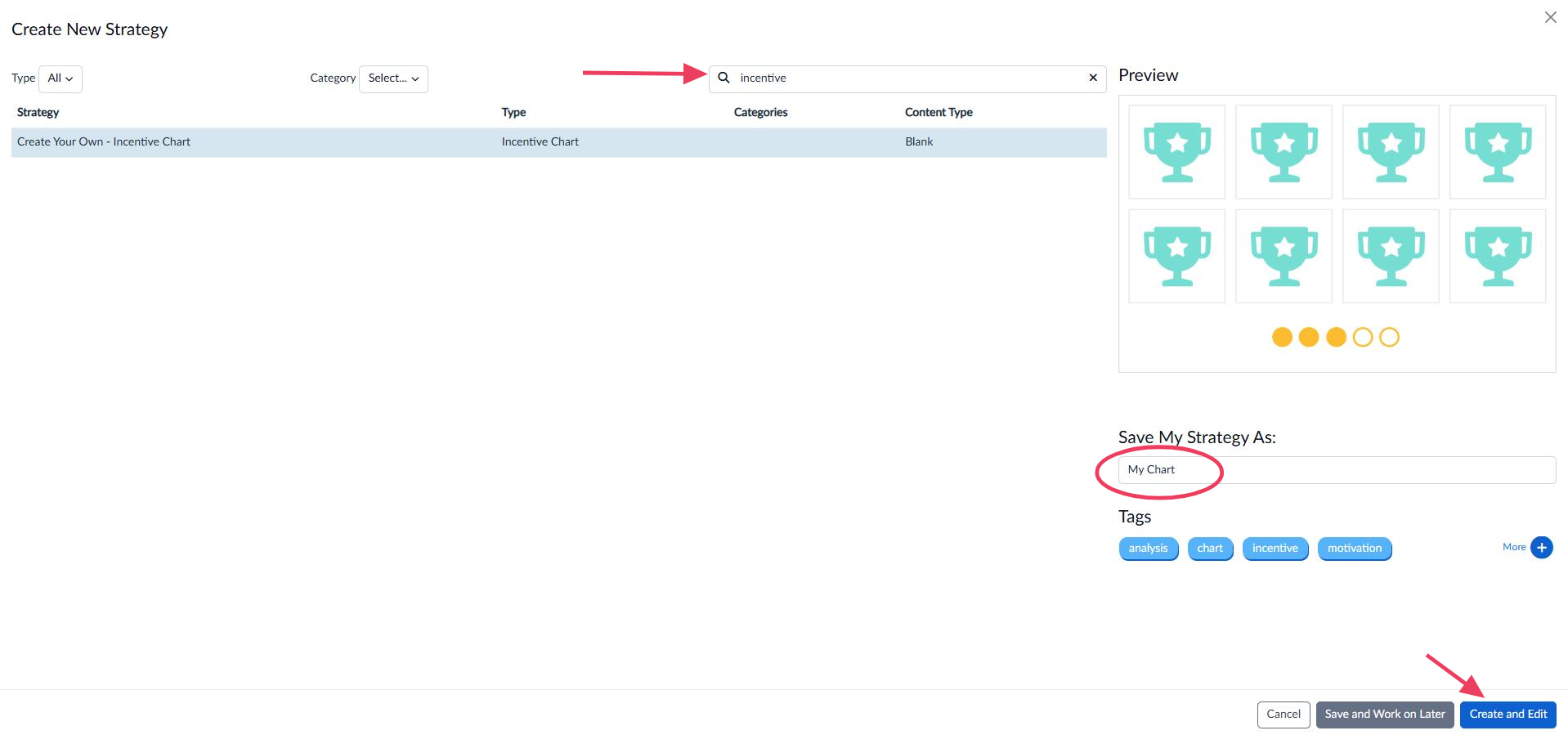Image resolution: width=1568 pixels, height=735 pixels.
Task: Select the first trophy in the top row
Action: [1176, 152]
